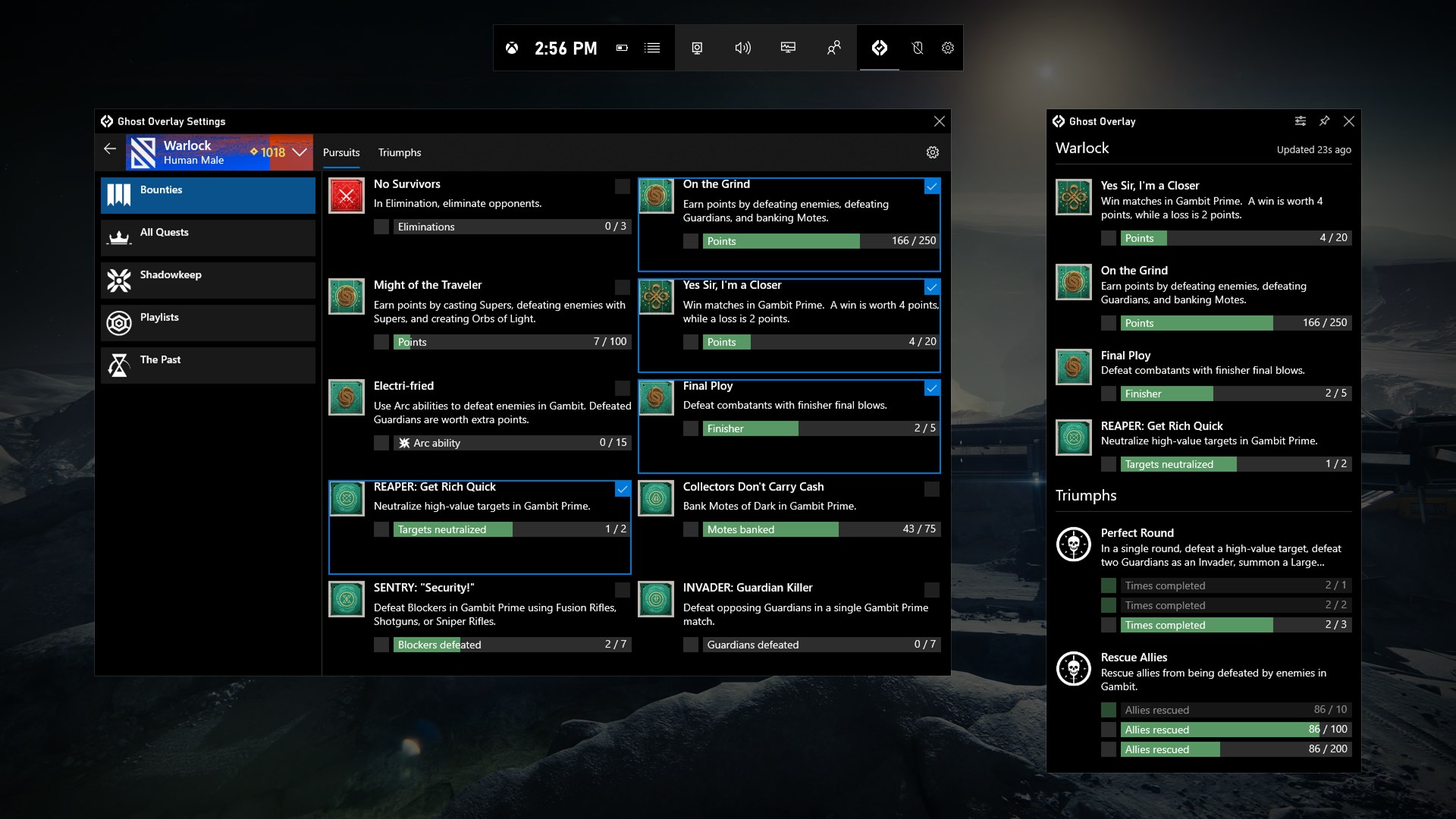The image size is (1456, 819).
Task: Enable tracking for No Survivors bounty
Action: pos(622,187)
